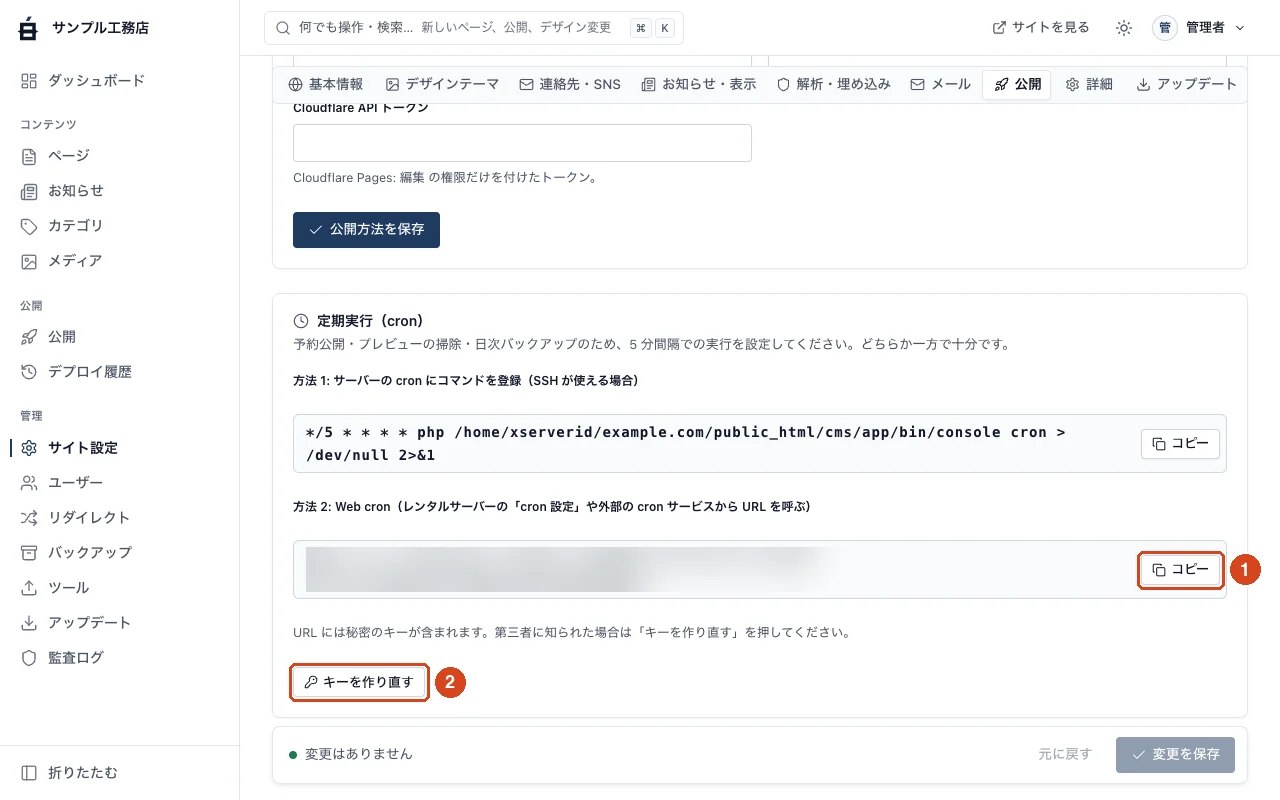Switch to 基本情報 tab
1280x800 pixels.
click(x=325, y=84)
